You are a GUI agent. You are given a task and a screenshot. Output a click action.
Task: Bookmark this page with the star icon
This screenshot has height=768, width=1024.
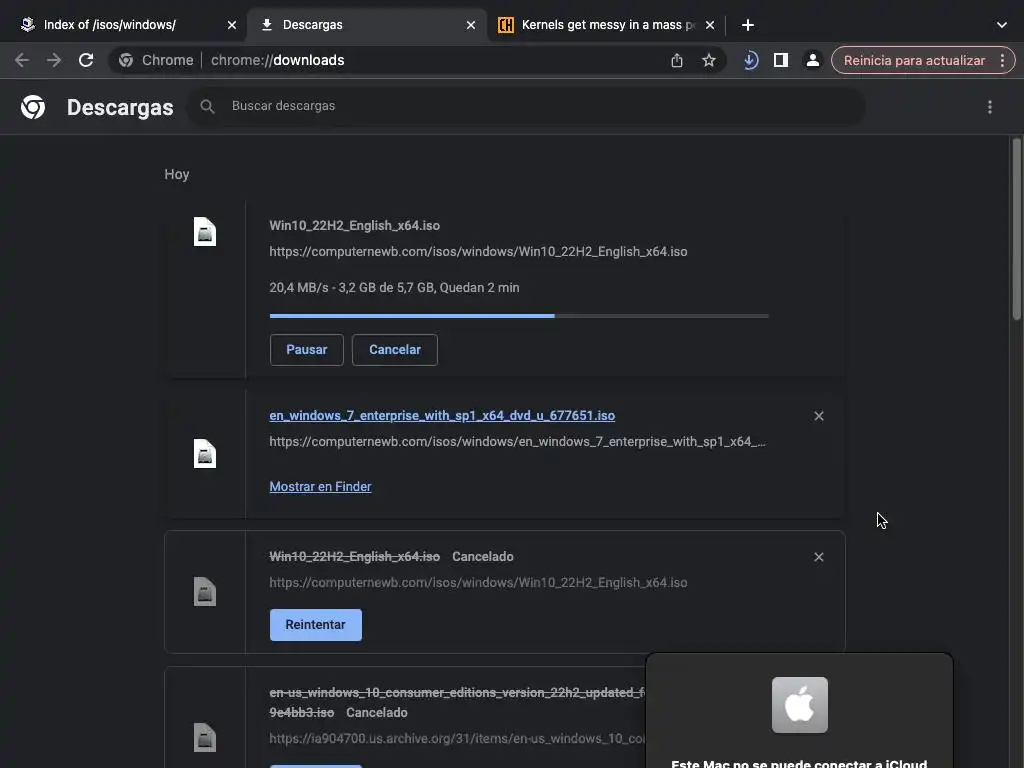coord(709,60)
